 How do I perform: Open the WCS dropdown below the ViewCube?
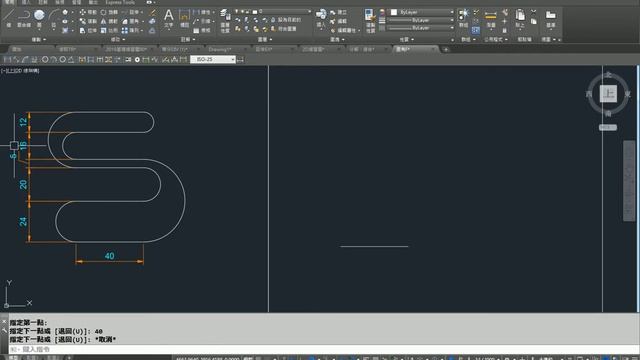tap(608, 127)
